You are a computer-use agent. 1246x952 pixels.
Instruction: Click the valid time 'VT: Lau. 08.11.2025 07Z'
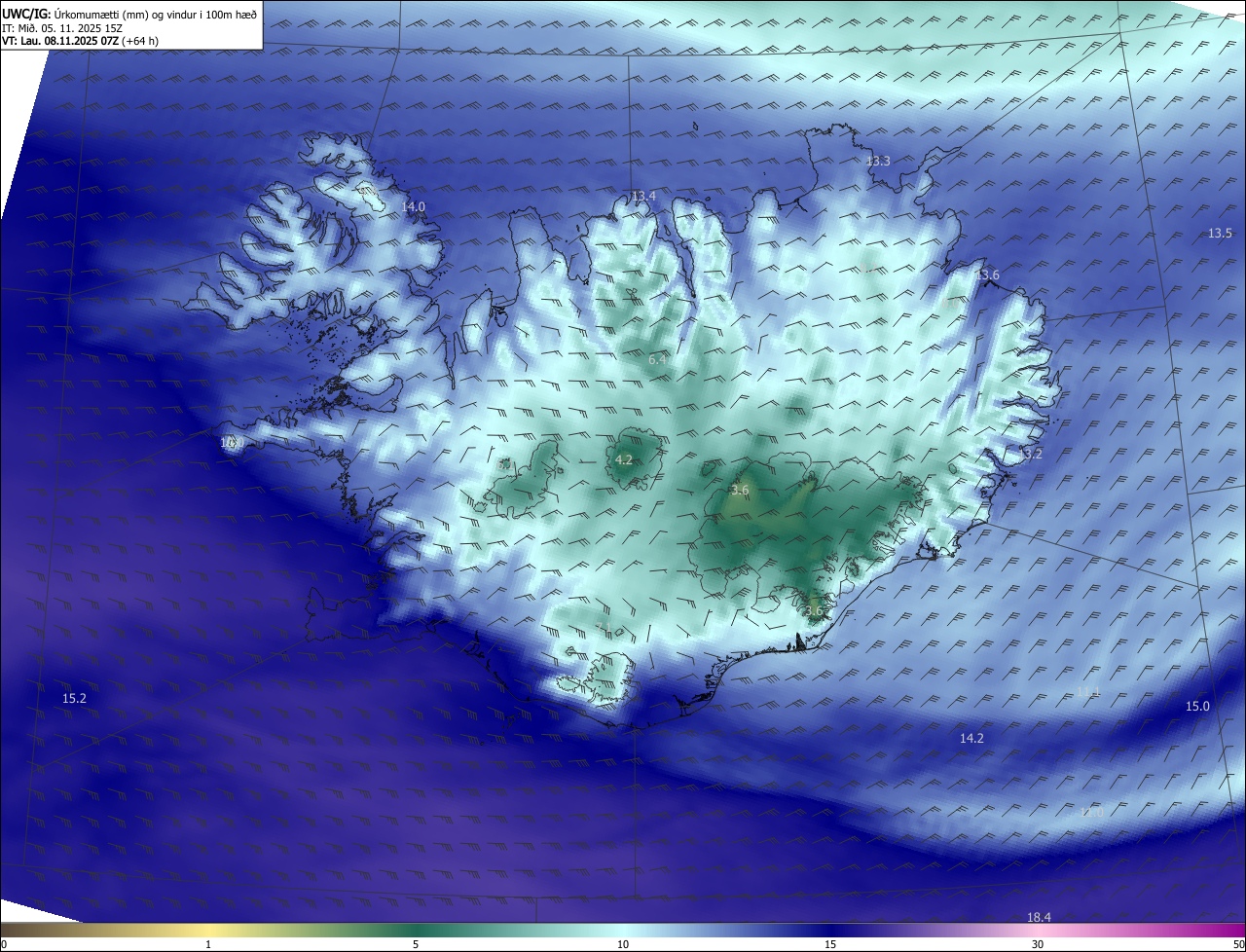pos(60,42)
